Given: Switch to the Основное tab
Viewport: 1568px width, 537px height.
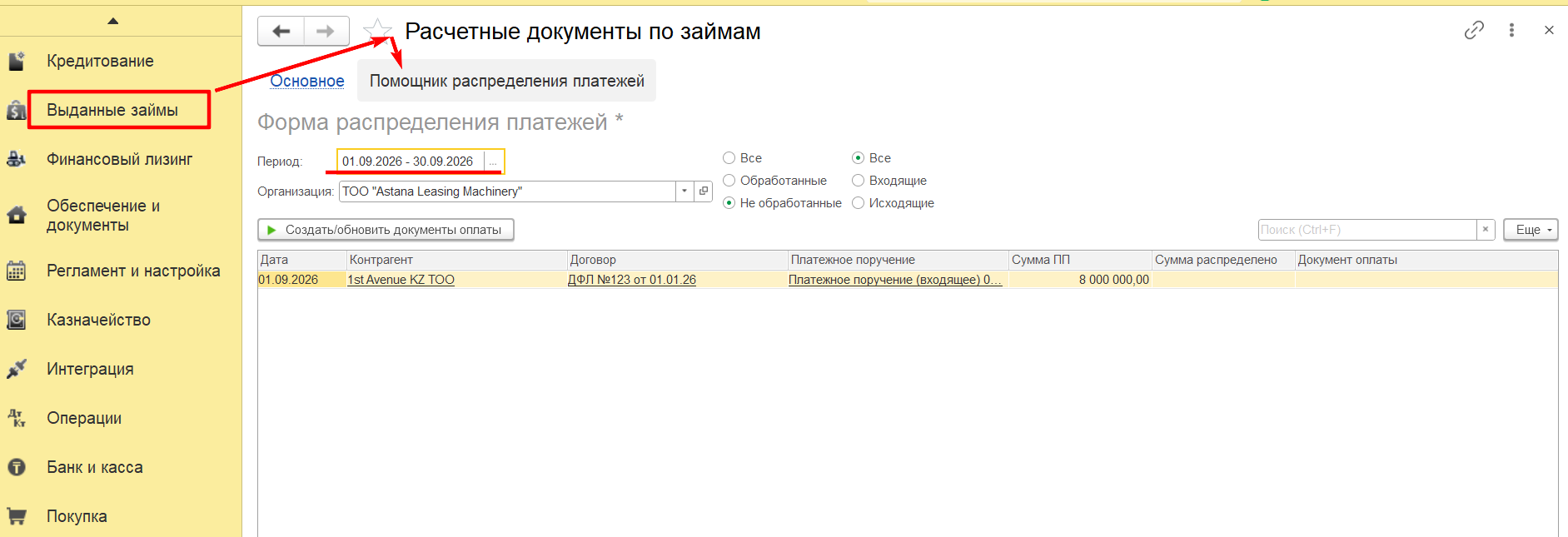Looking at the screenshot, I should point(307,81).
